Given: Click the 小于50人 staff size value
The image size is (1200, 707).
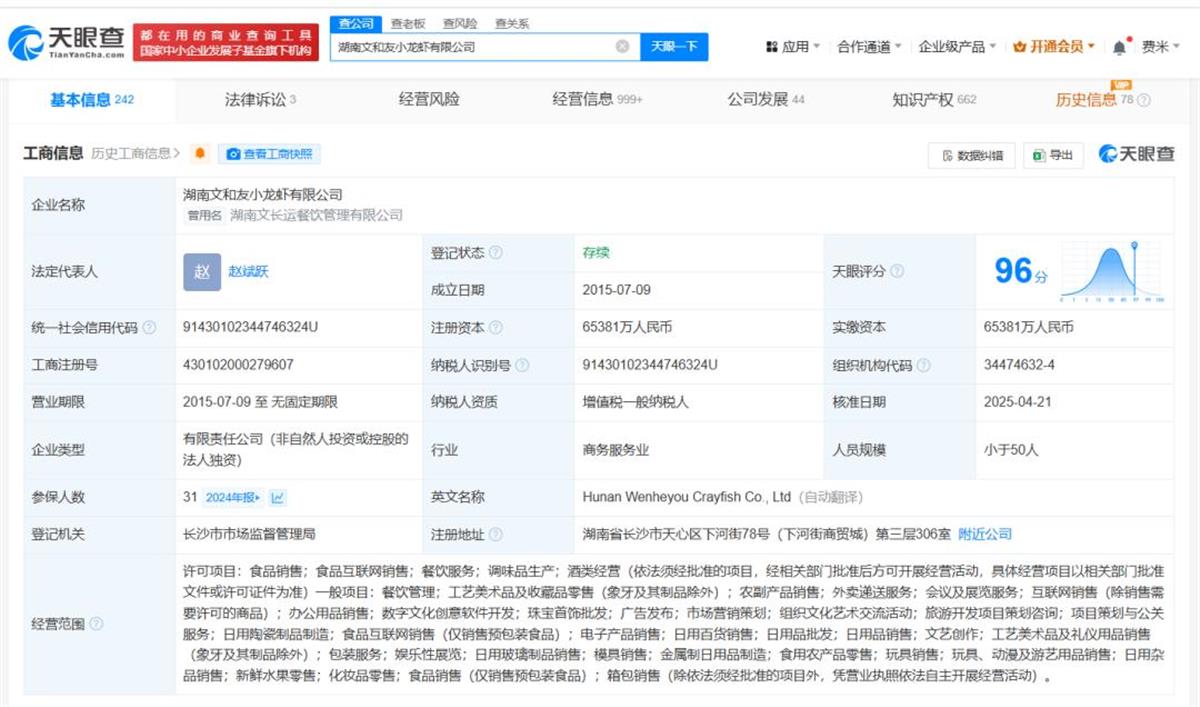Looking at the screenshot, I should coord(1011,450).
